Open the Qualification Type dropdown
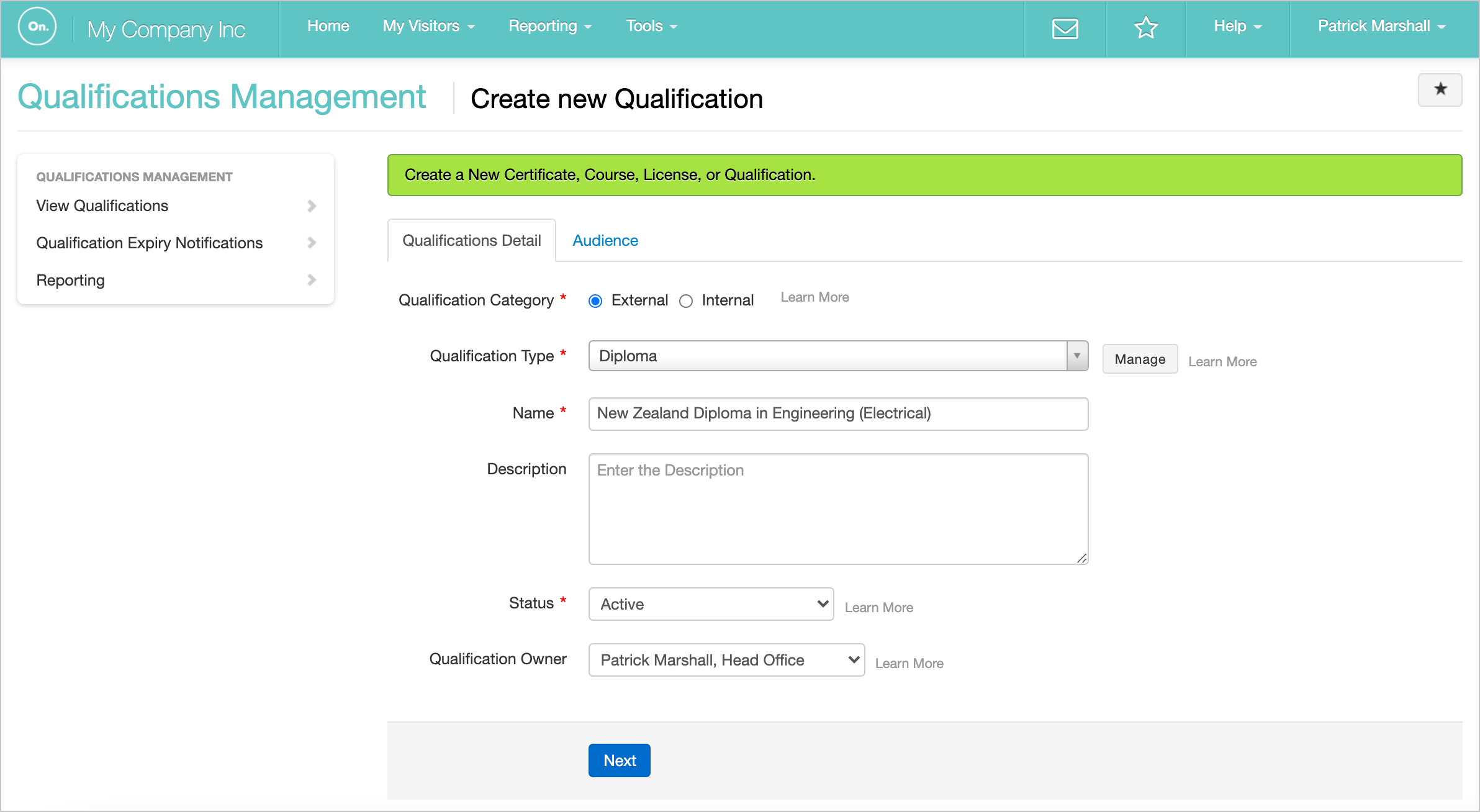Viewport: 1480px width, 812px height. pyautogui.click(x=1076, y=356)
